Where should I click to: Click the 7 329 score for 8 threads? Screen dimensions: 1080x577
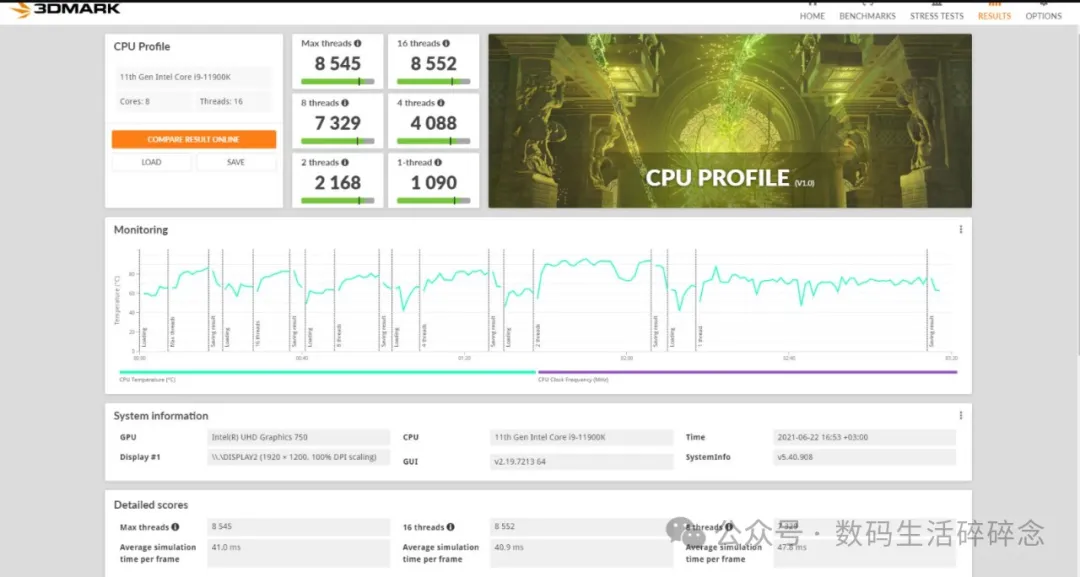(338, 123)
